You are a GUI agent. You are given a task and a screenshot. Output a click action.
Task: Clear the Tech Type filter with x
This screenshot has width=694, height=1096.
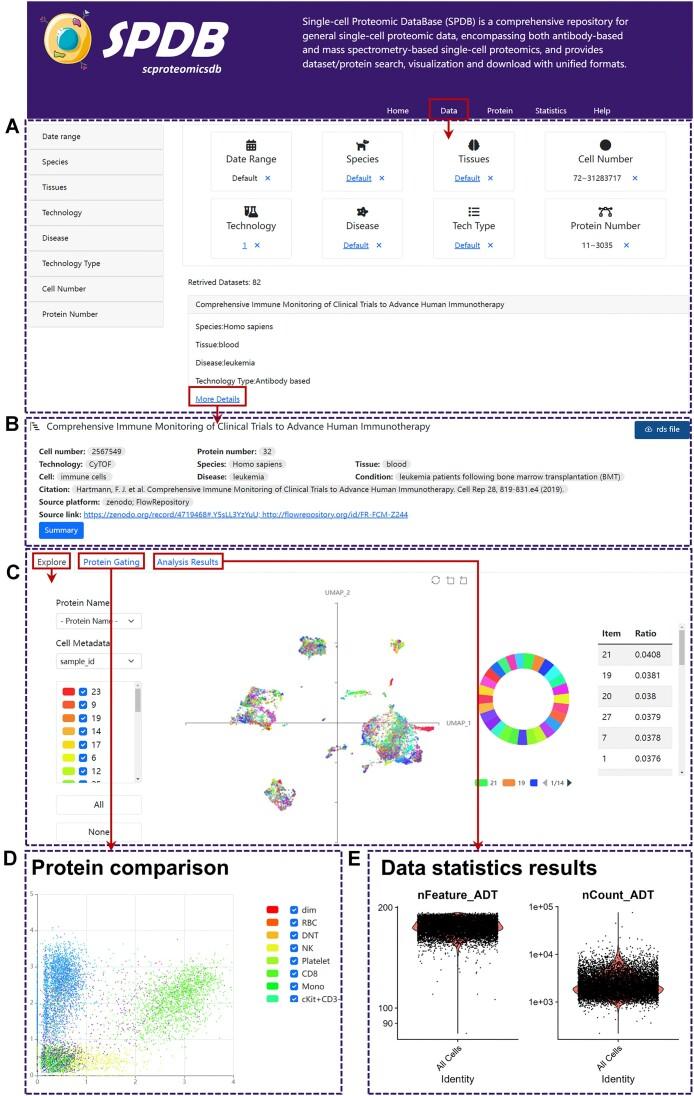[490, 245]
